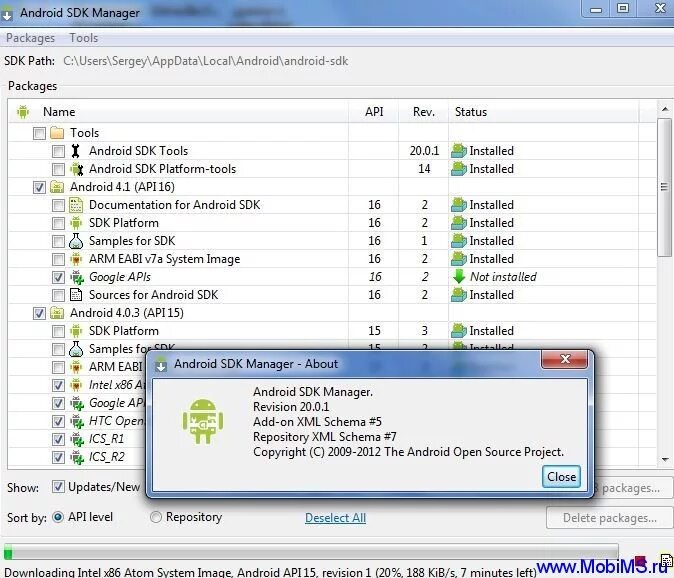Uncheck the ICS_R2 checkbox
The height and width of the screenshot is (578, 674).
coord(58,458)
